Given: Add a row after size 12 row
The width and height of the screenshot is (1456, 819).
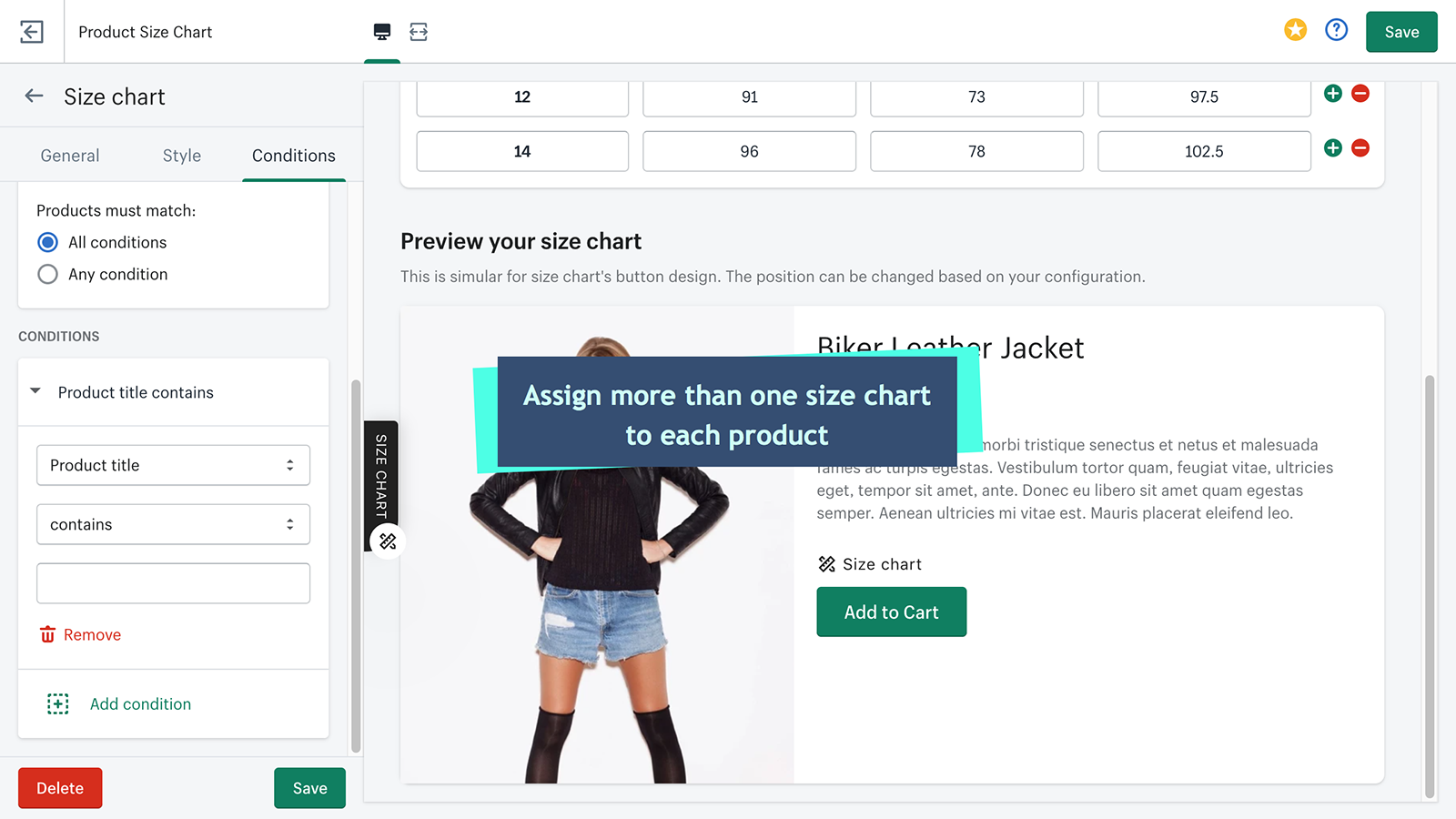Looking at the screenshot, I should [1332, 94].
